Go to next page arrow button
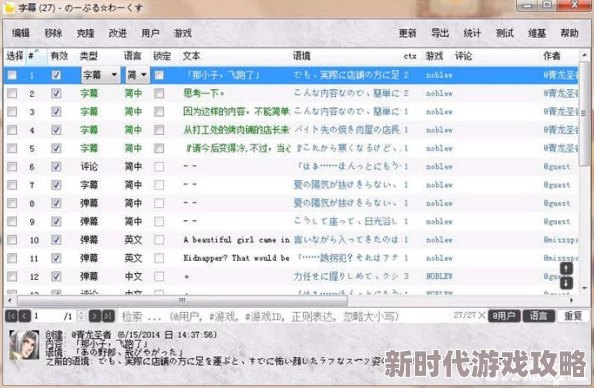The height and width of the screenshot is (388, 594). click(x=95, y=316)
